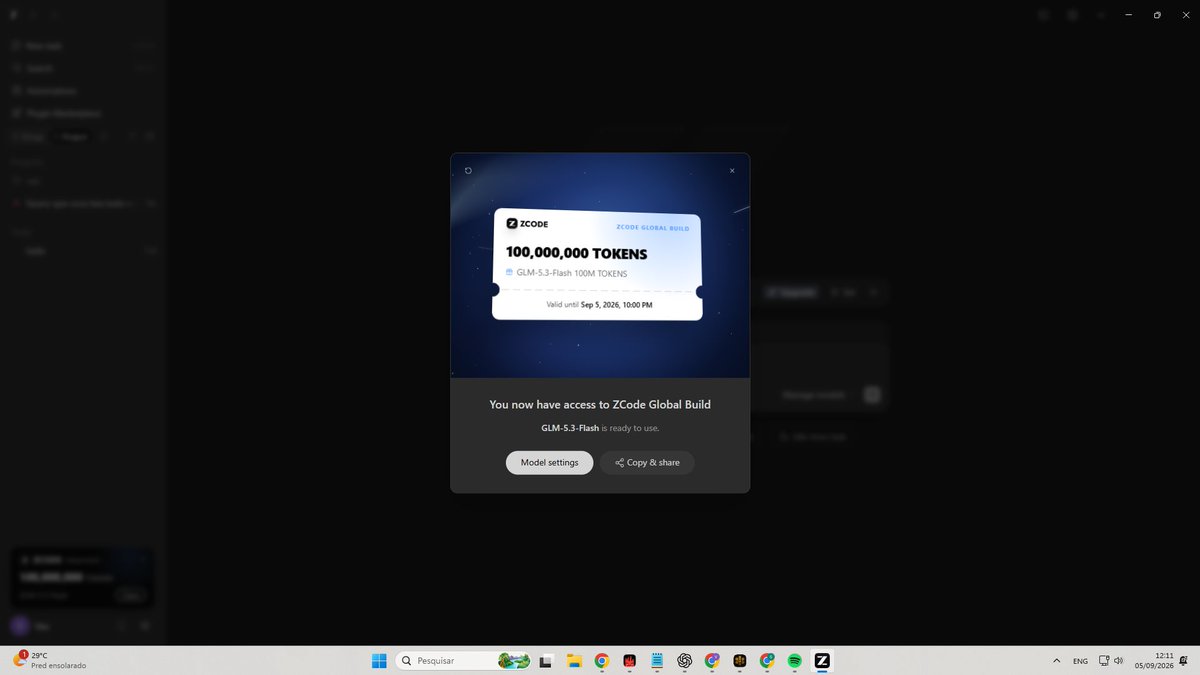Click New task in the dimmed sidebar
Viewport: 1200px width, 675px height.
(x=82, y=46)
